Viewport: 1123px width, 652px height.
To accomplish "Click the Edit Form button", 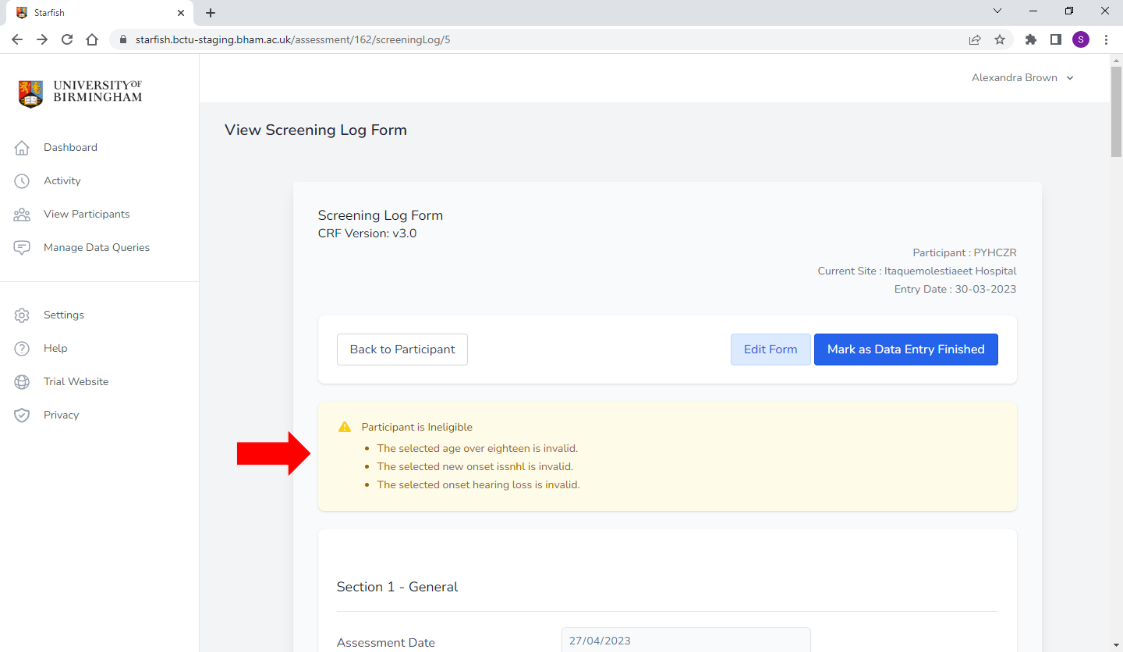I will coord(770,350).
